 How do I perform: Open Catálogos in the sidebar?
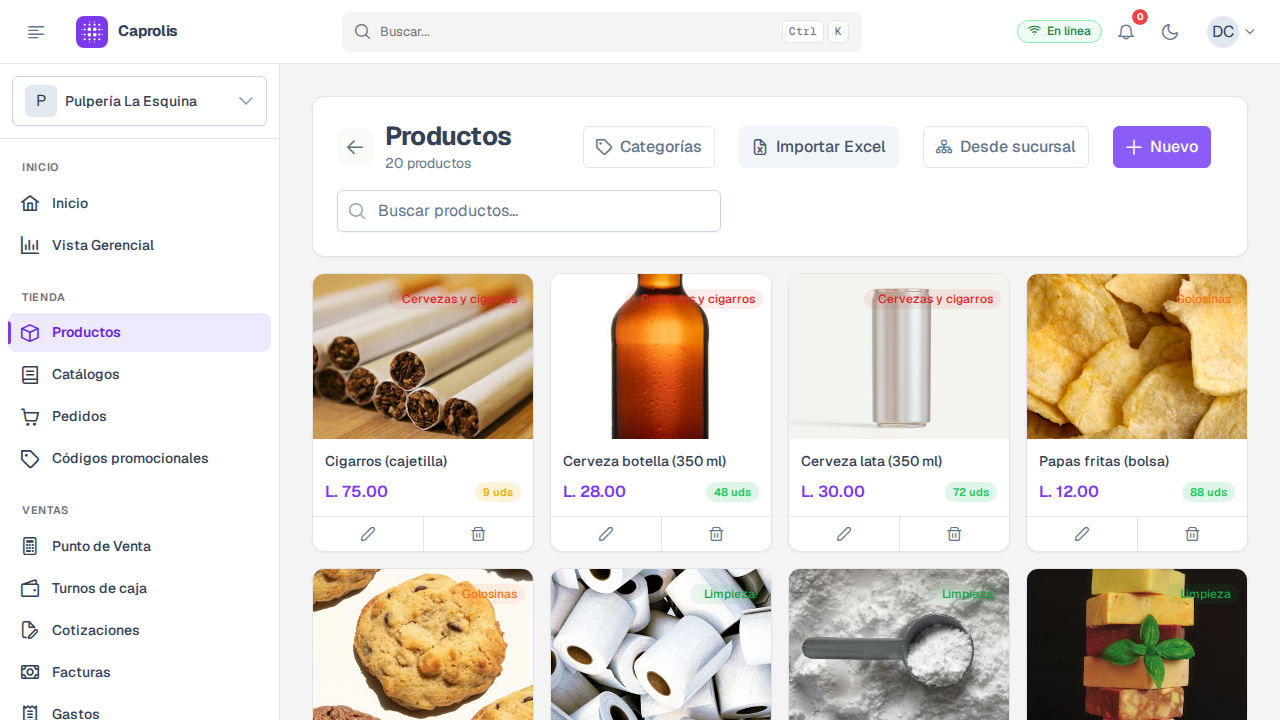click(x=139, y=374)
